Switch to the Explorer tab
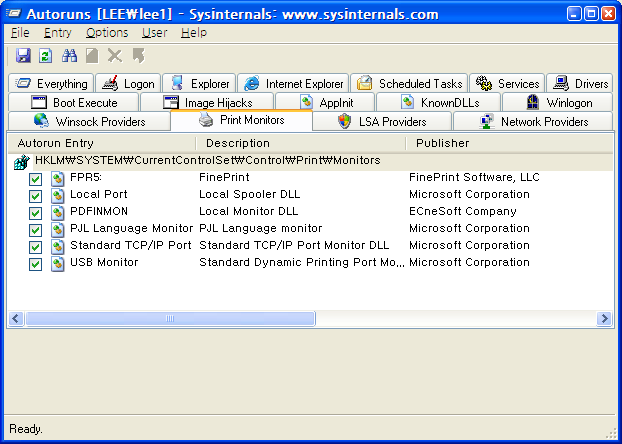The height and width of the screenshot is (444, 622). (x=199, y=83)
